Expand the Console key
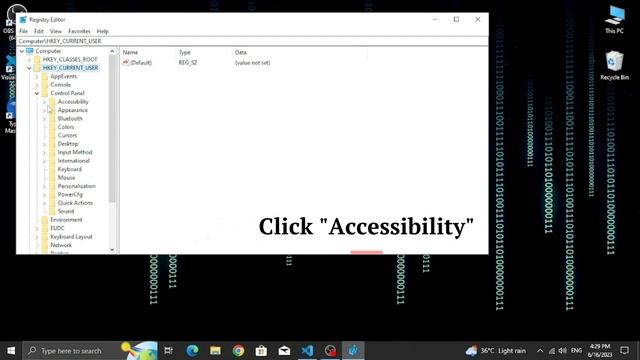This screenshot has width=640, height=360. (x=37, y=85)
